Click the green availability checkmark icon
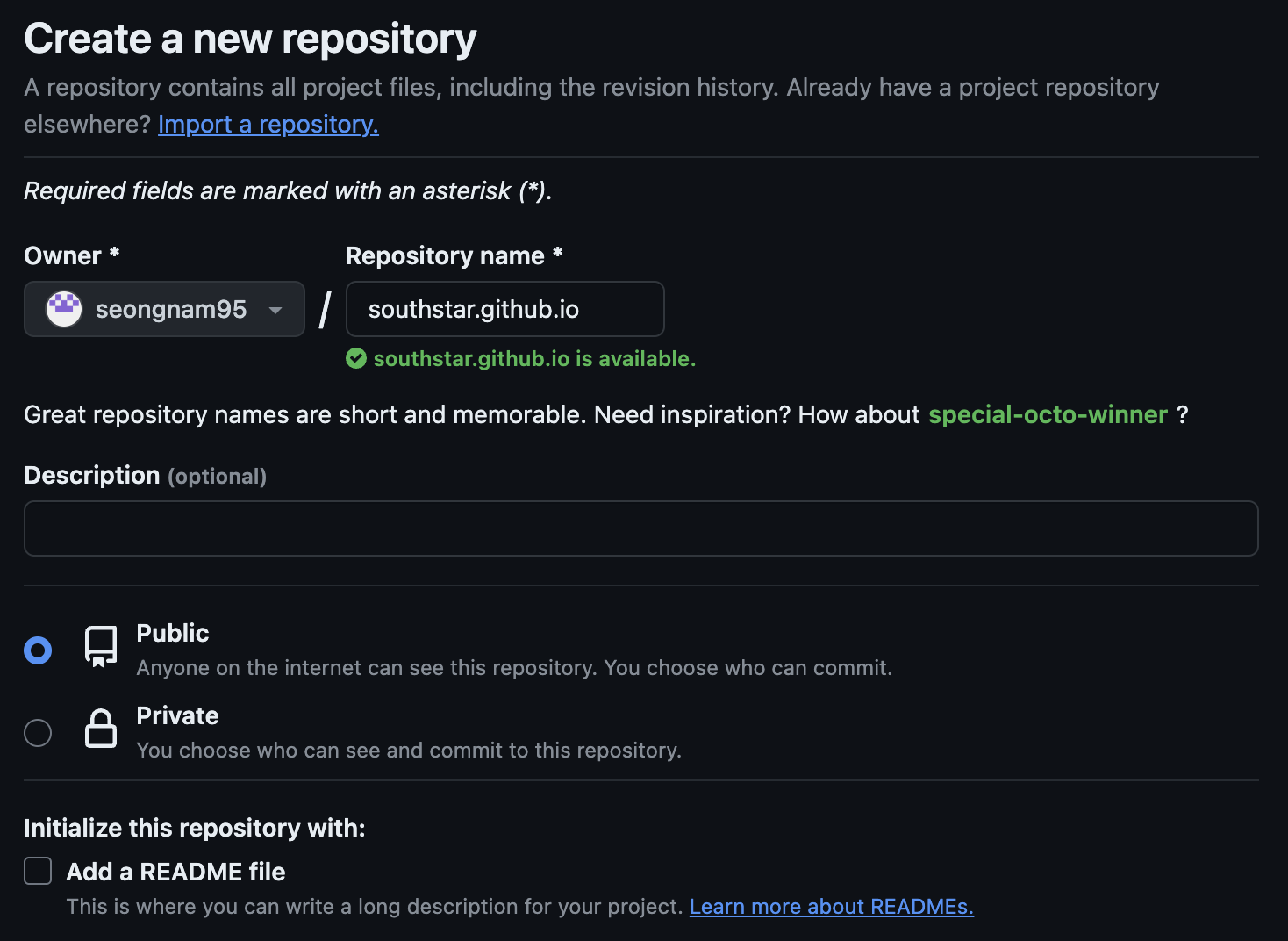Screen dimensions: 1288x941 [x=356, y=358]
